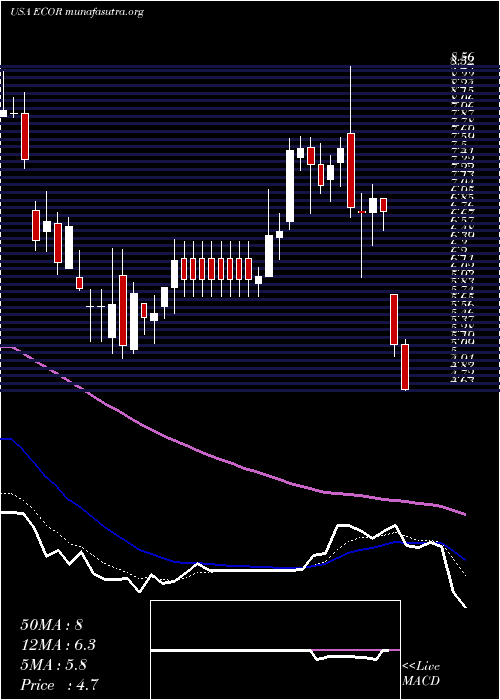This screenshot has width=500, height=700.
Task: Click the 'Price : 4.7' label
Action: click(59, 685)
